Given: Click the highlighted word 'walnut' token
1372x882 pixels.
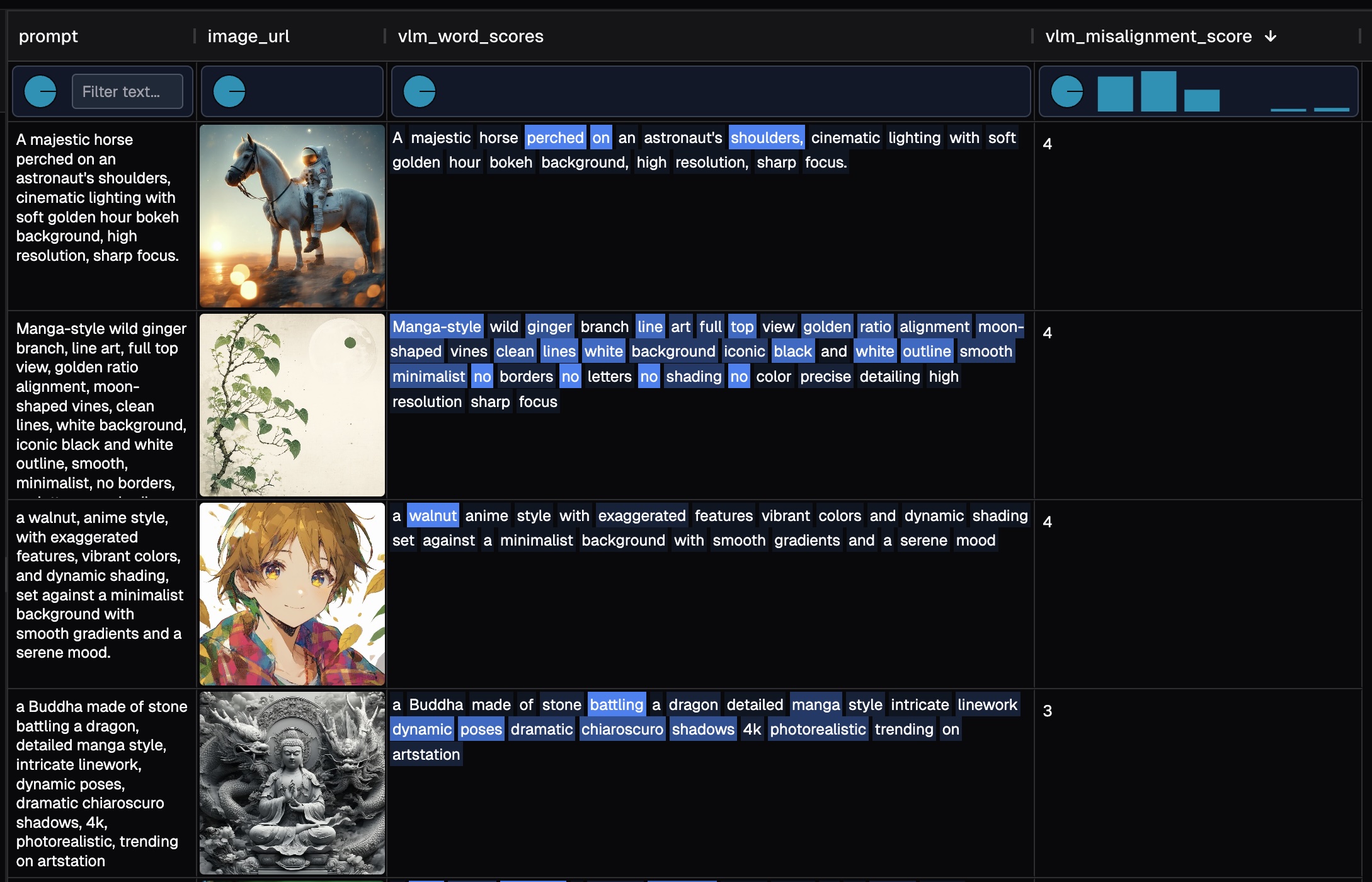Looking at the screenshot, I should 433,515.
